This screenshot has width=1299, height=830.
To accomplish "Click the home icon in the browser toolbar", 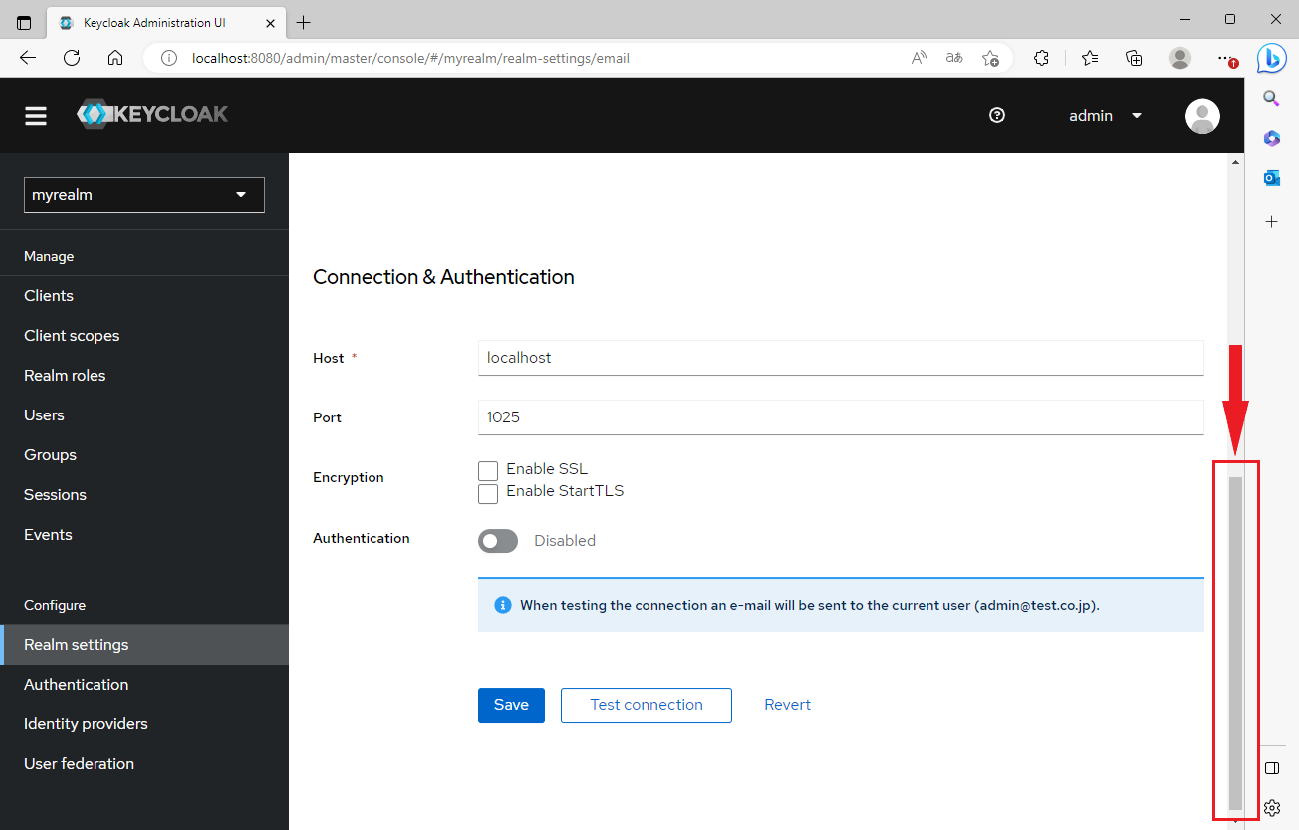I will pyautogui.click(x=115, y=58).
